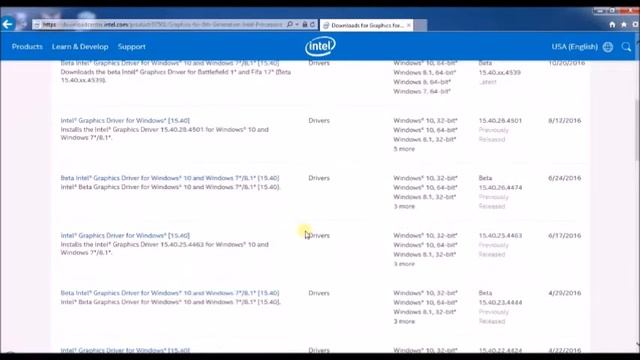Click version text 15.40.28.4501
Screen dimensions: 640x360
point(500,120)
